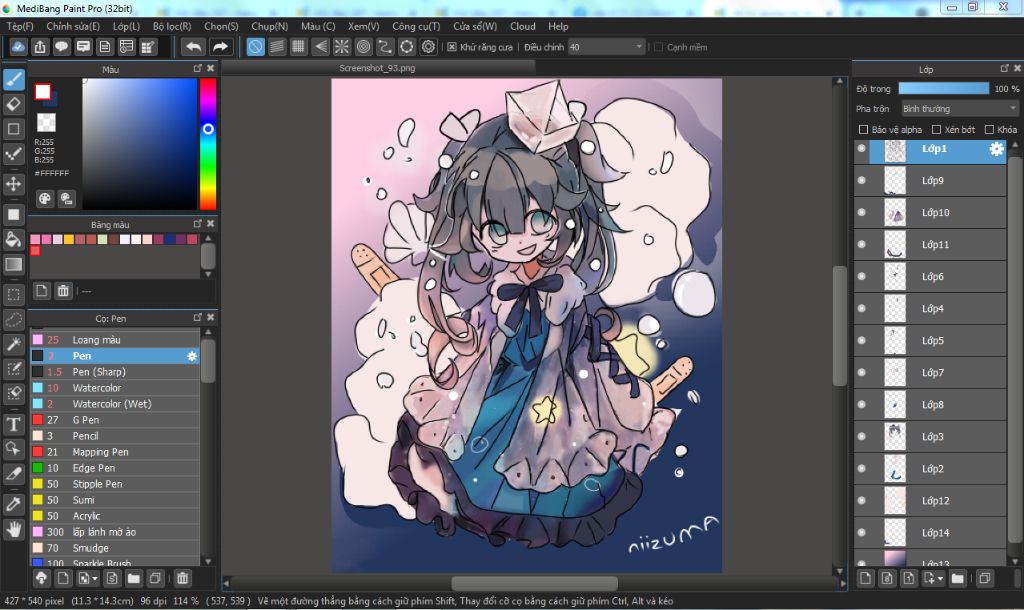Click the hue spectrum bar
Screen dimensions: 1024x610
pyautogui.click(x=208, y=144)
